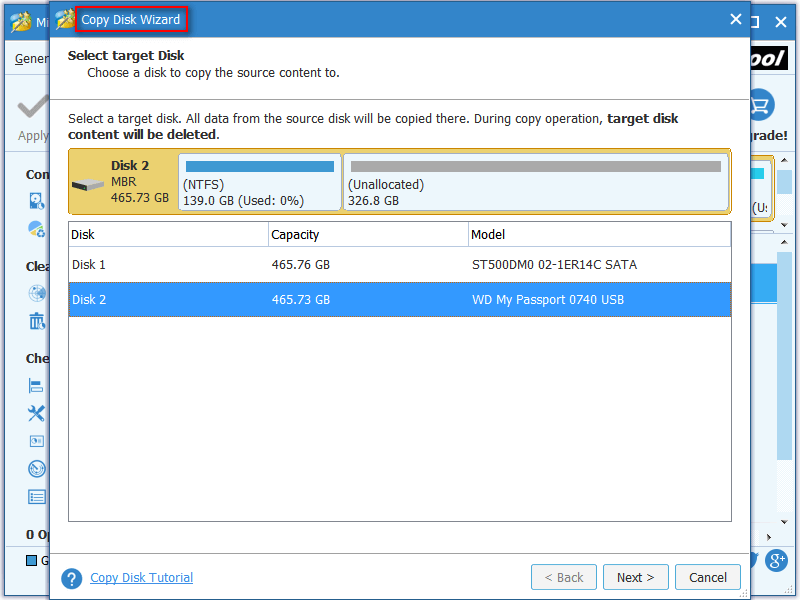Click the second Convert section sidebar icon
Viewport: 800px width, 600px height.
point(37,229)
